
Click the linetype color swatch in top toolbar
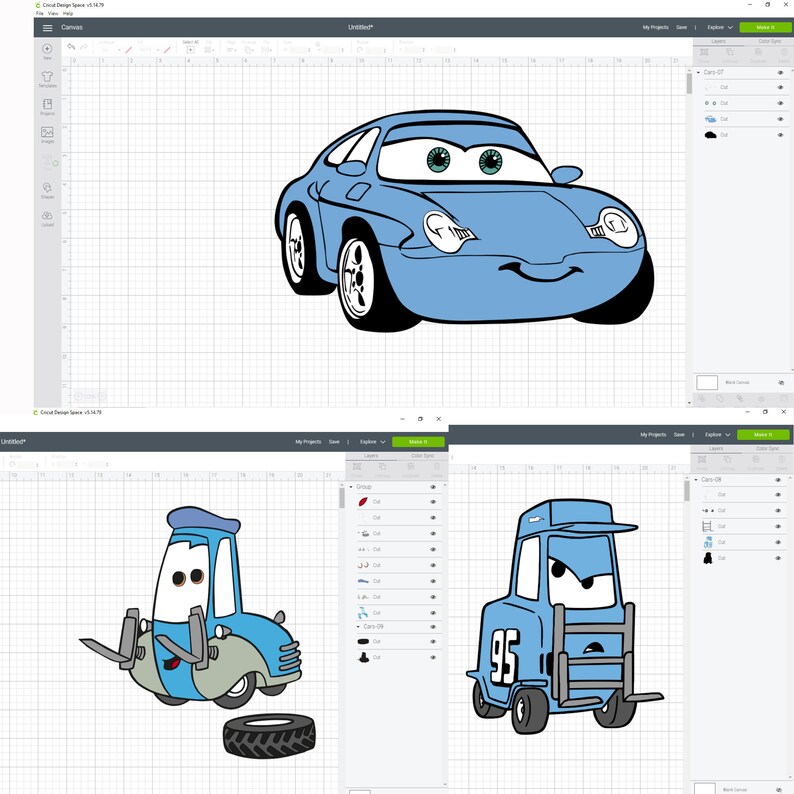129,50
